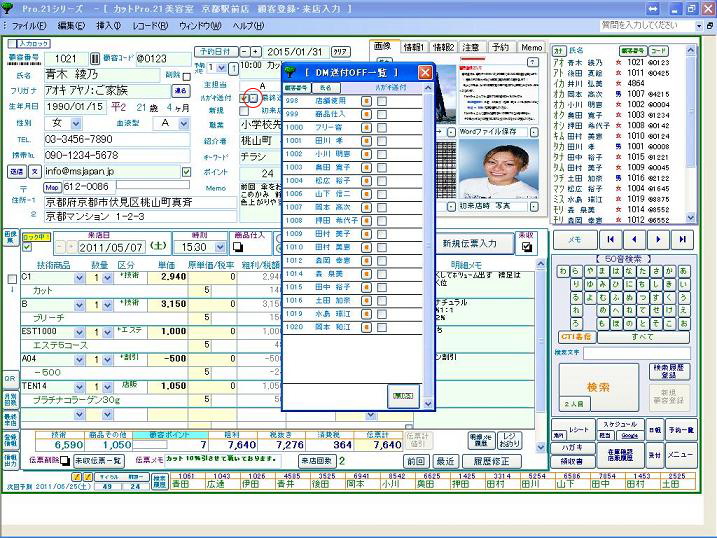Close the DM送付OFF一覧 dialog
Viewport: 717px width, 538px height.
425,72
